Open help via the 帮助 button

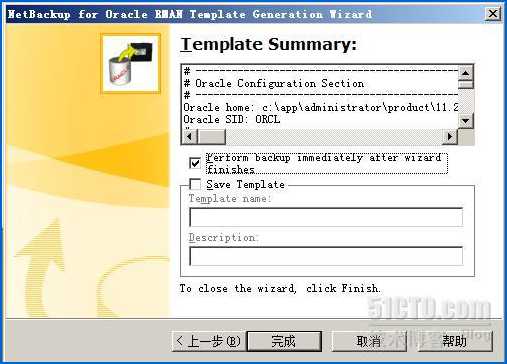(x=455, y=341)
